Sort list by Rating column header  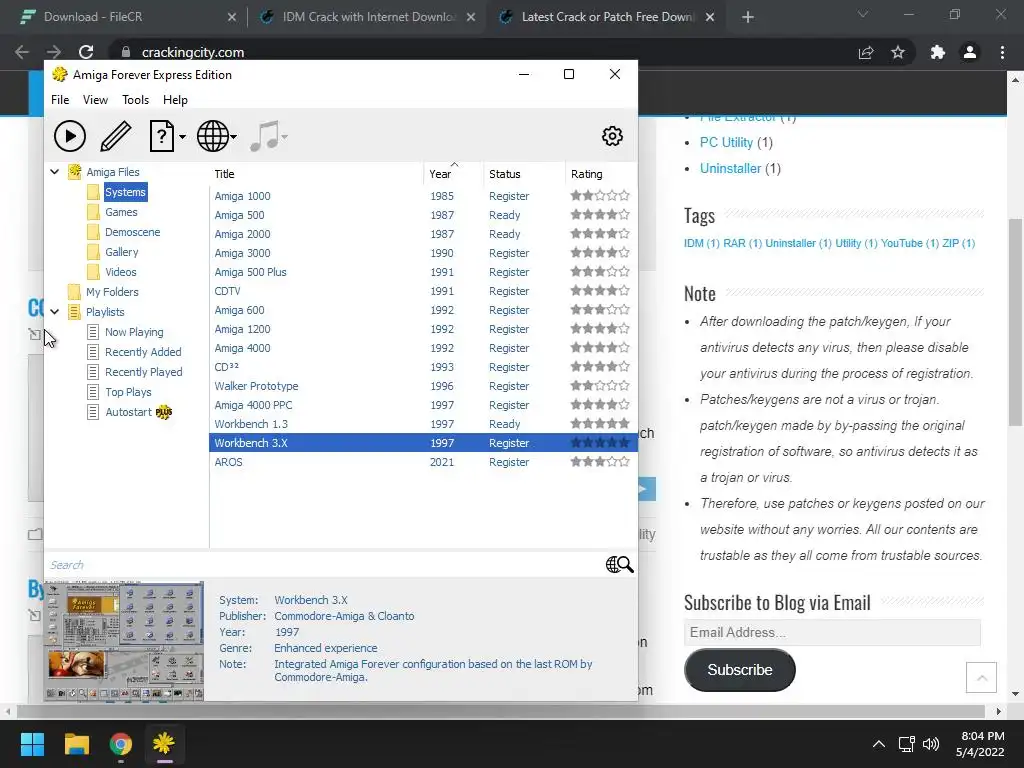[x=601, y=174]
